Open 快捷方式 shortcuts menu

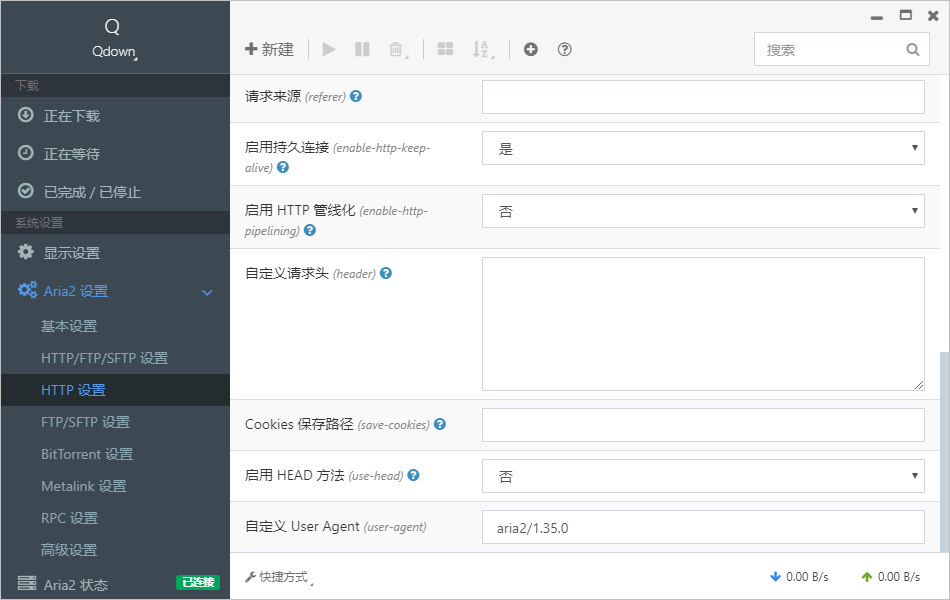tap(279, 577)
